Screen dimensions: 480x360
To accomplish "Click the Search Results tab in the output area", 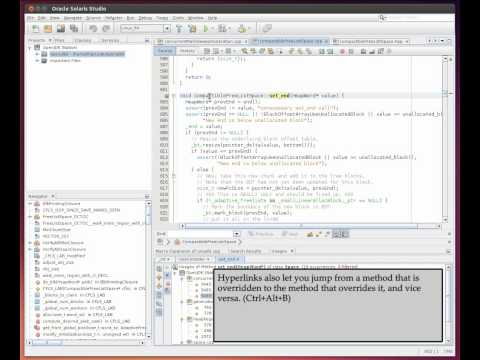I will (246, 251).
